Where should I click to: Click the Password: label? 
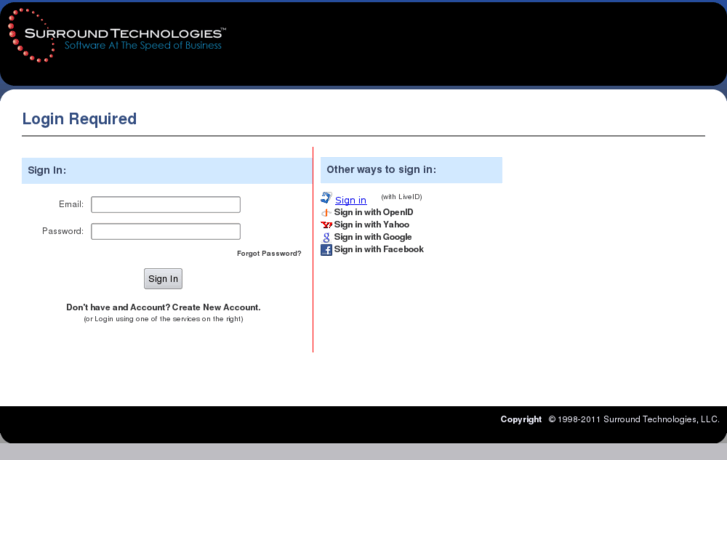pos(63,231)
